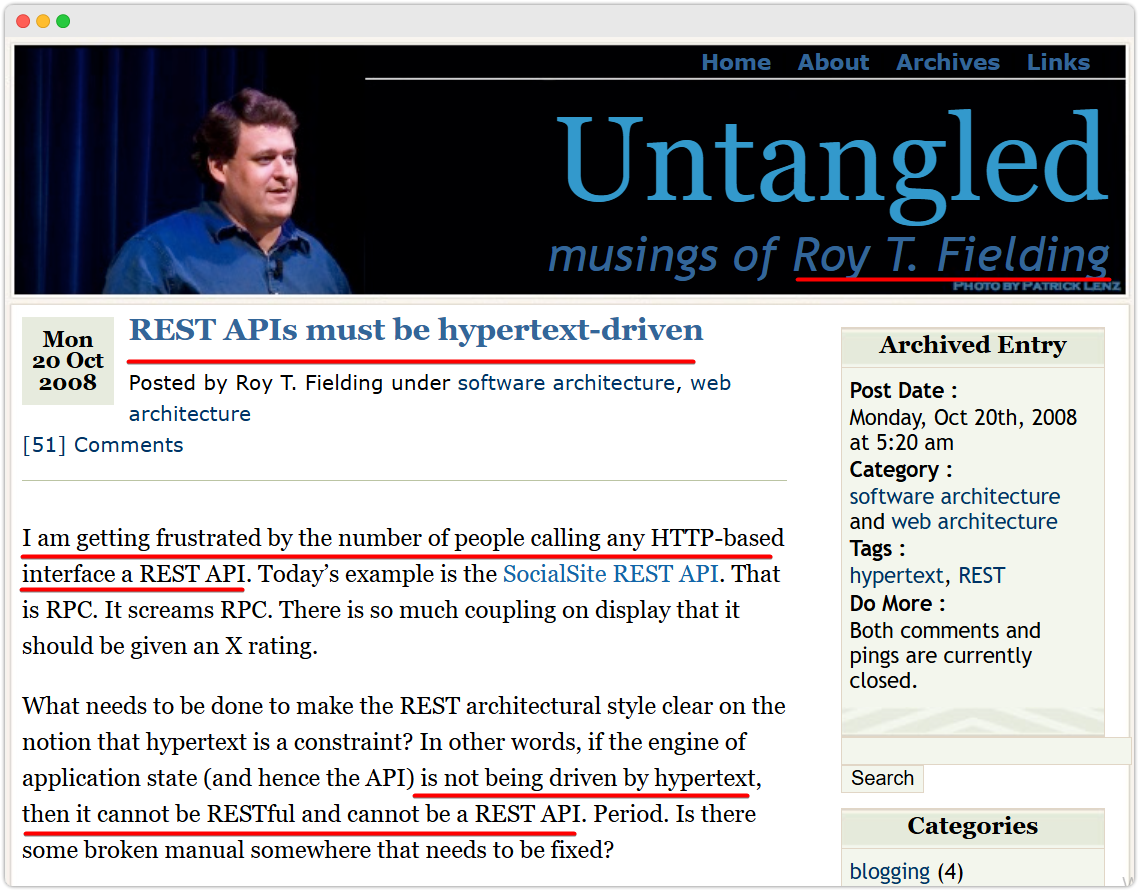Click the 'Categories' sidebar heading
Screen dimensions: 1139x891
click(973, 826)
